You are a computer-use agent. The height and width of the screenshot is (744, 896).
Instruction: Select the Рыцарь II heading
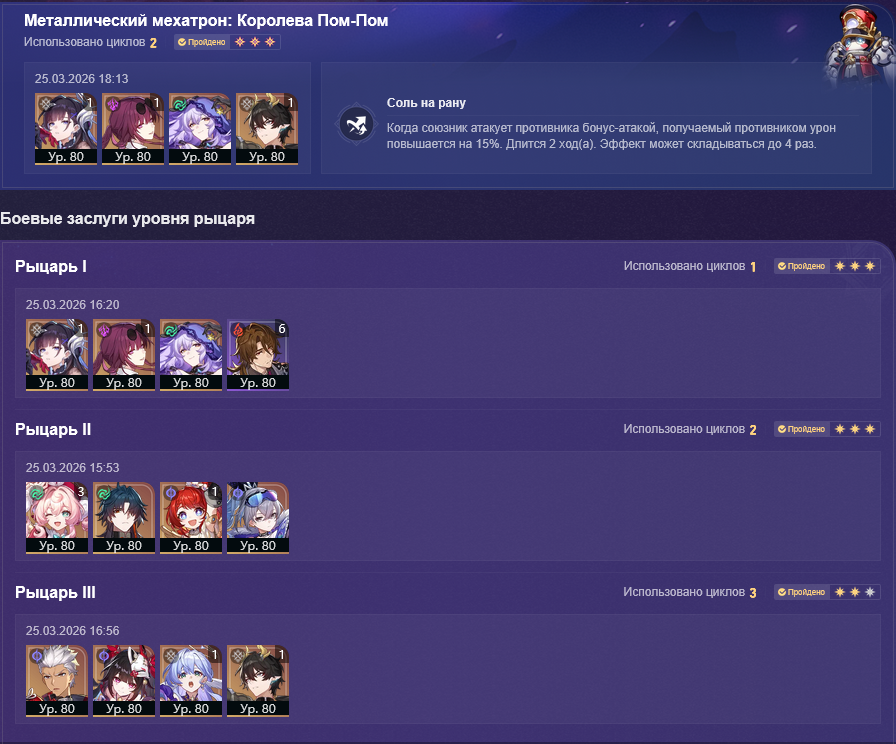(53, 429)
